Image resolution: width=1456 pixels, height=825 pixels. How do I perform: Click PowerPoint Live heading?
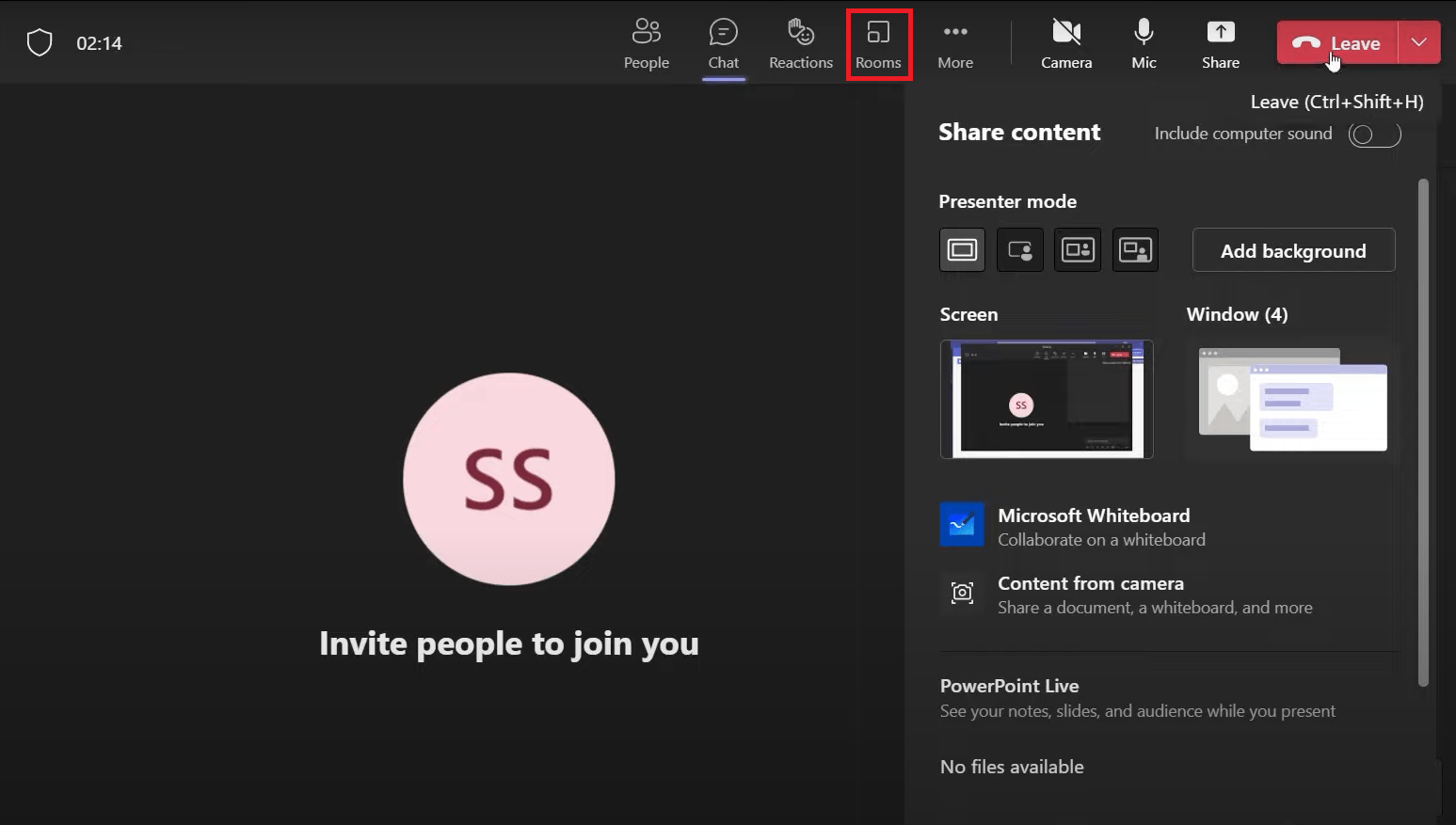coord(1009,686)
